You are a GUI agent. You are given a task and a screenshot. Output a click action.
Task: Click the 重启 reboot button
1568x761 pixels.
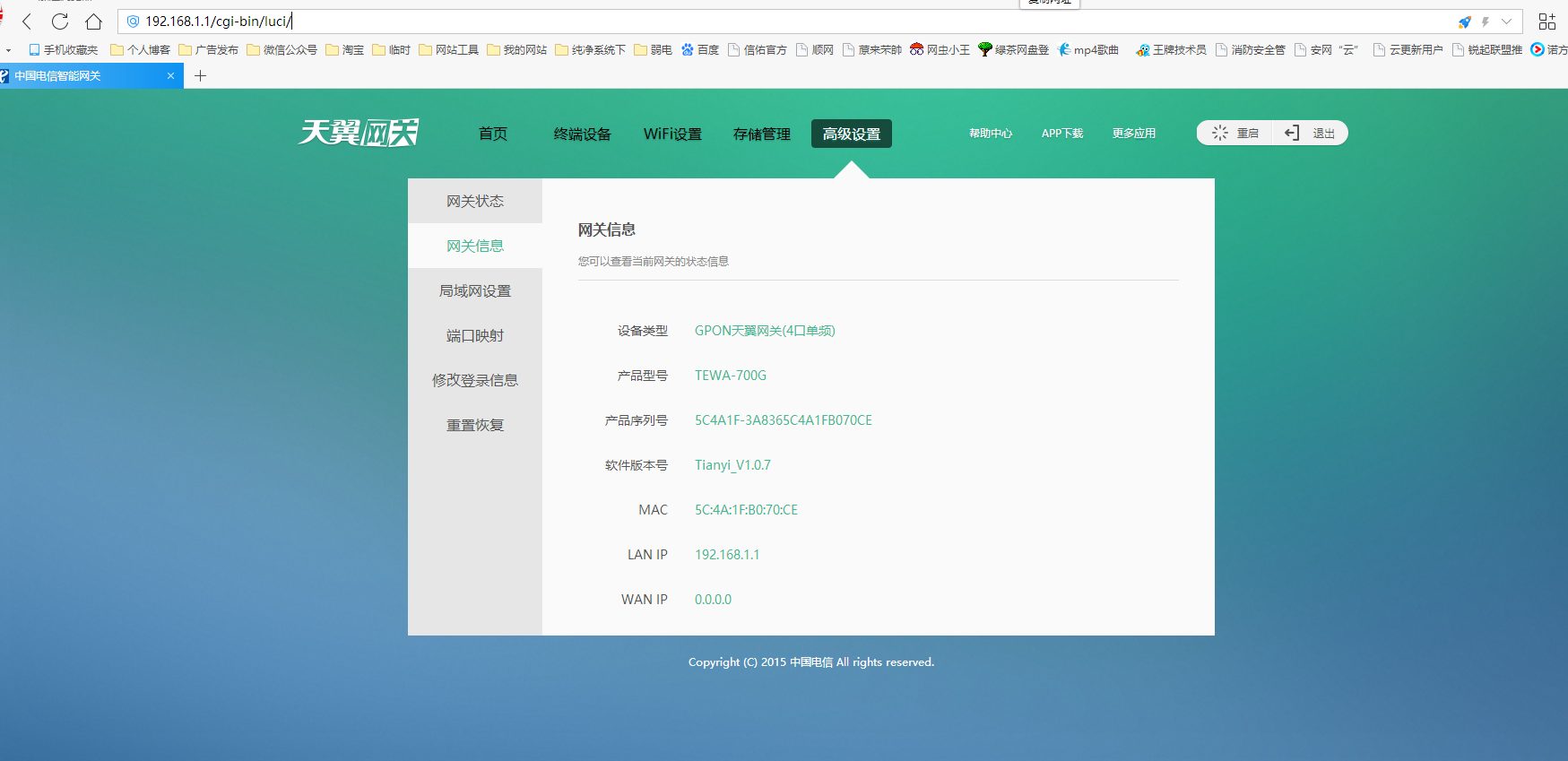pyautogui.click(x=1235, y=133)
